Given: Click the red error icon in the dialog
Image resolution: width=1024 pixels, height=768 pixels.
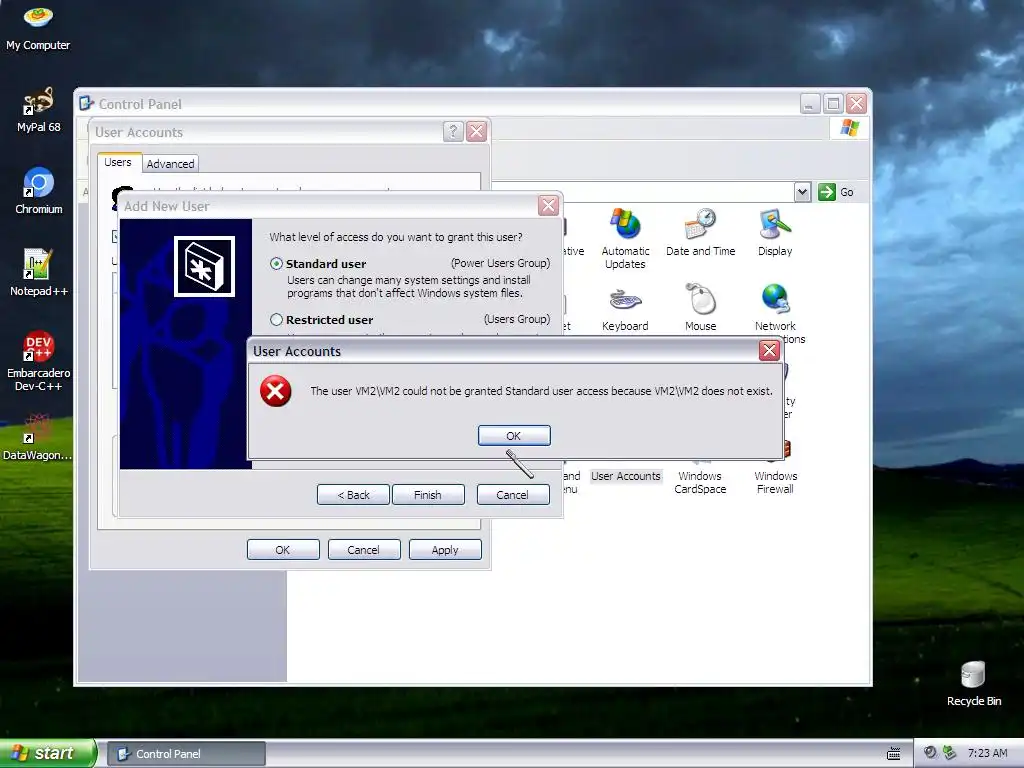Looking at the screenshot, I should point(276,391).
